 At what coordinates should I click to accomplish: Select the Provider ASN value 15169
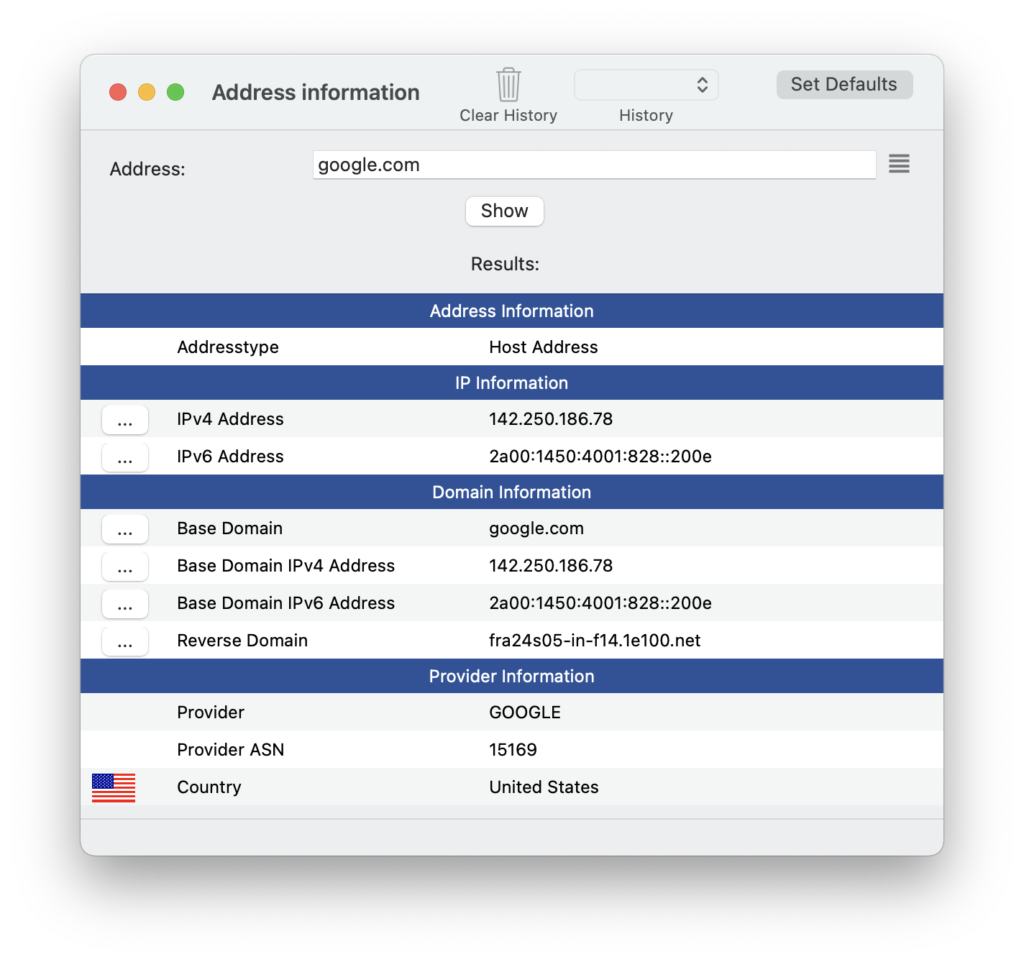(513, 750)
